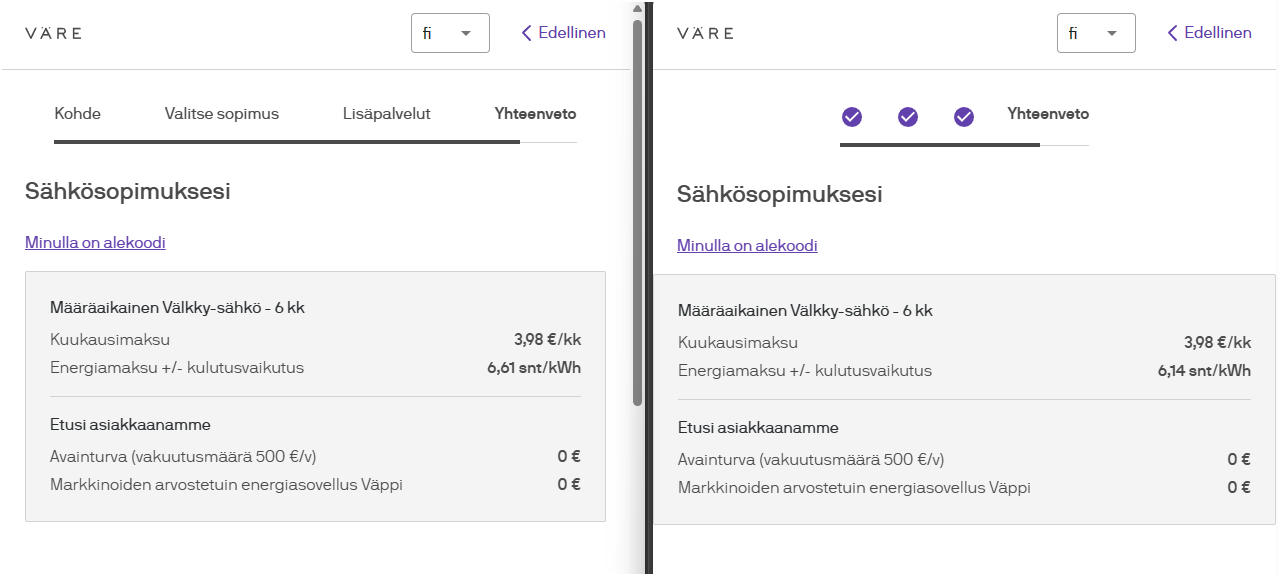
Task: Click the back chevron beside Edellinen, left pane
Action: pos(527,33)
